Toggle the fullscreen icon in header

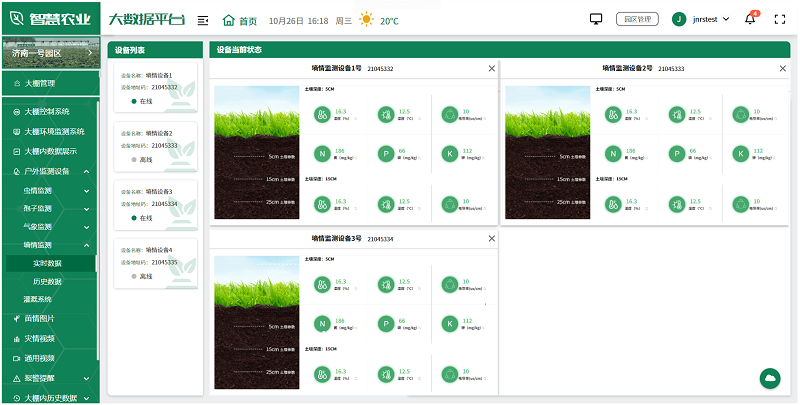click(780, 19)
